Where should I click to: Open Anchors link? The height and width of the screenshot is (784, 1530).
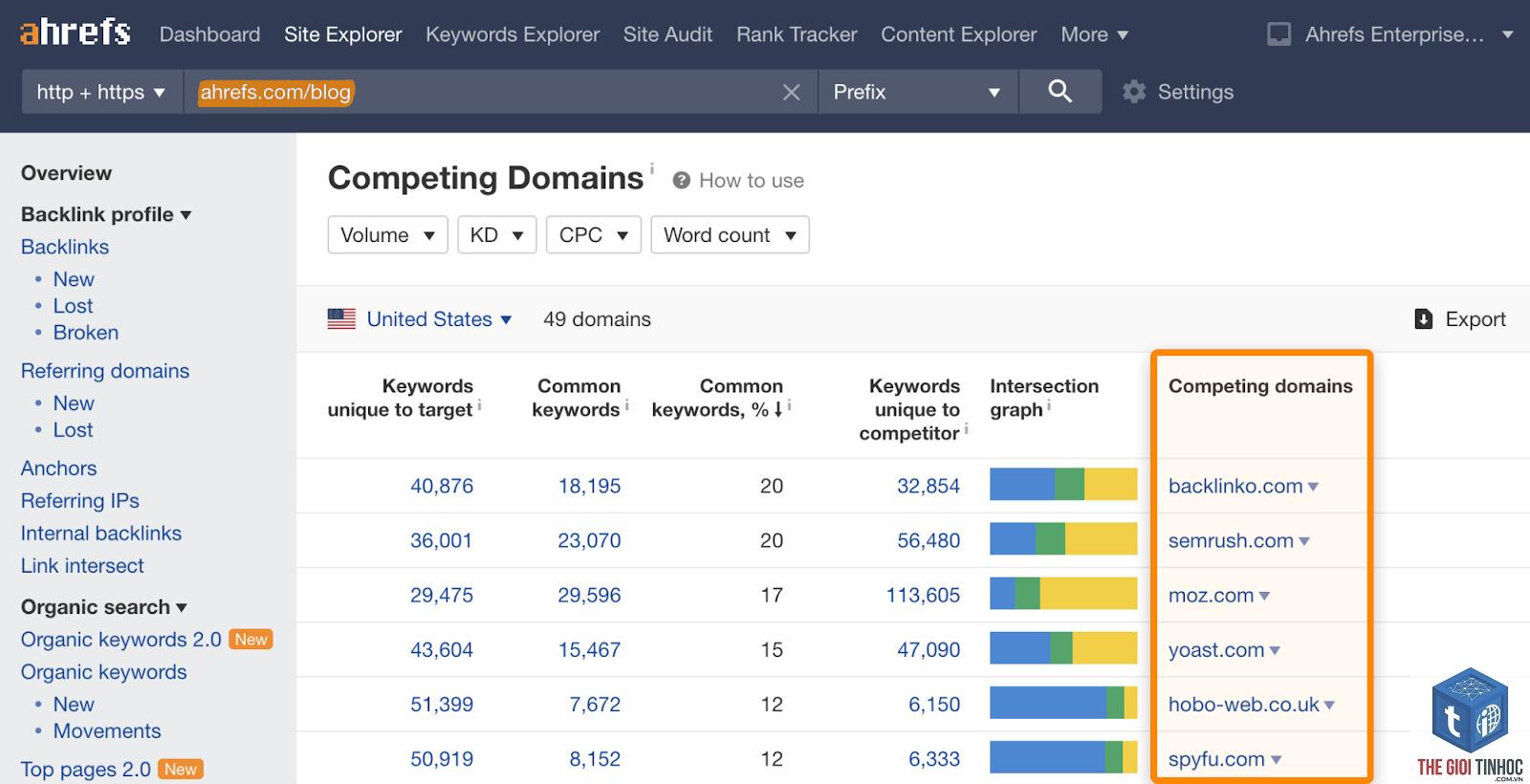tap(59, 468)
